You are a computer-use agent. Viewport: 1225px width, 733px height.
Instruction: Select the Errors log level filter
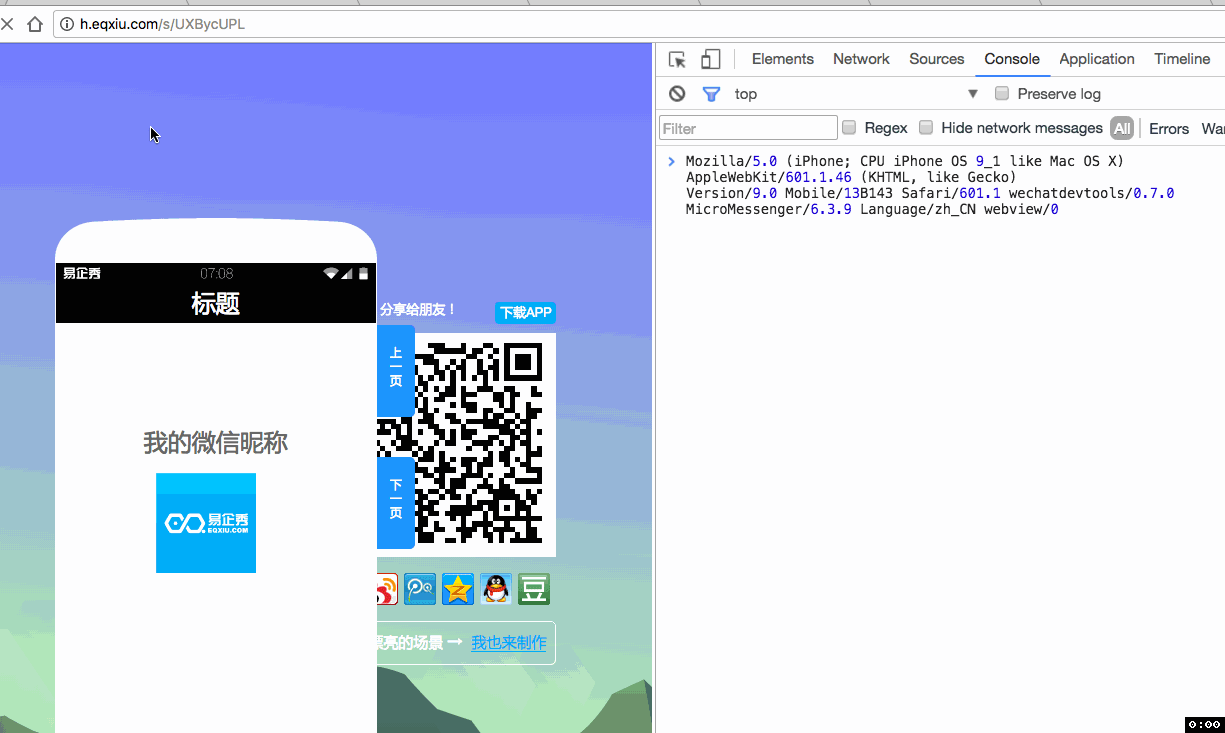1169,129
